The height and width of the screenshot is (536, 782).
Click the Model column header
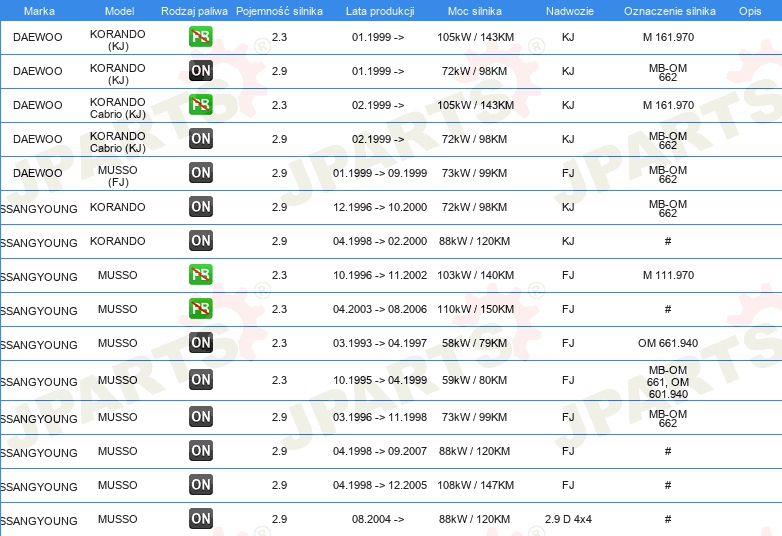tap(119, 11)
